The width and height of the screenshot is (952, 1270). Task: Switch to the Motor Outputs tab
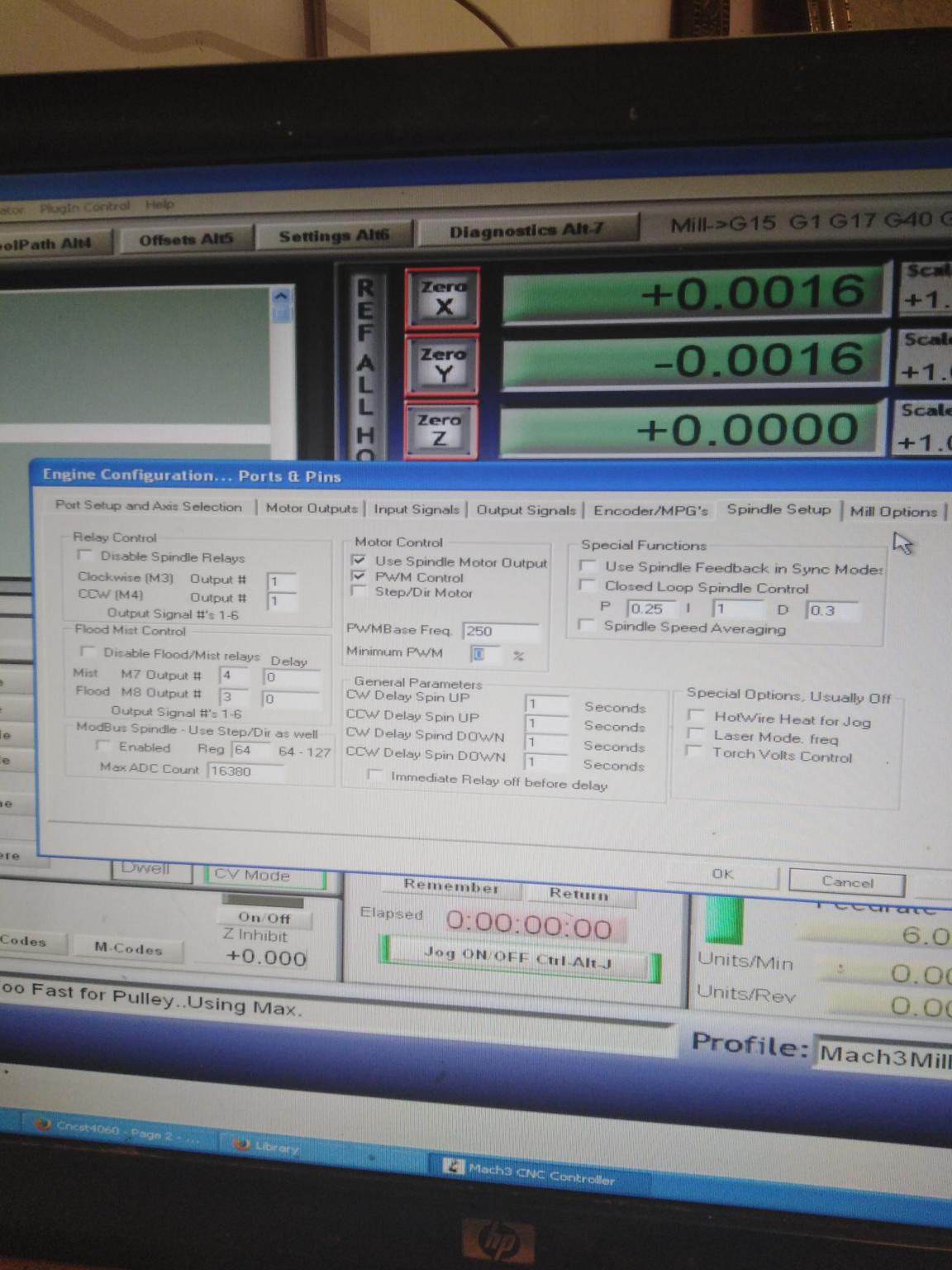click(312, 508)
